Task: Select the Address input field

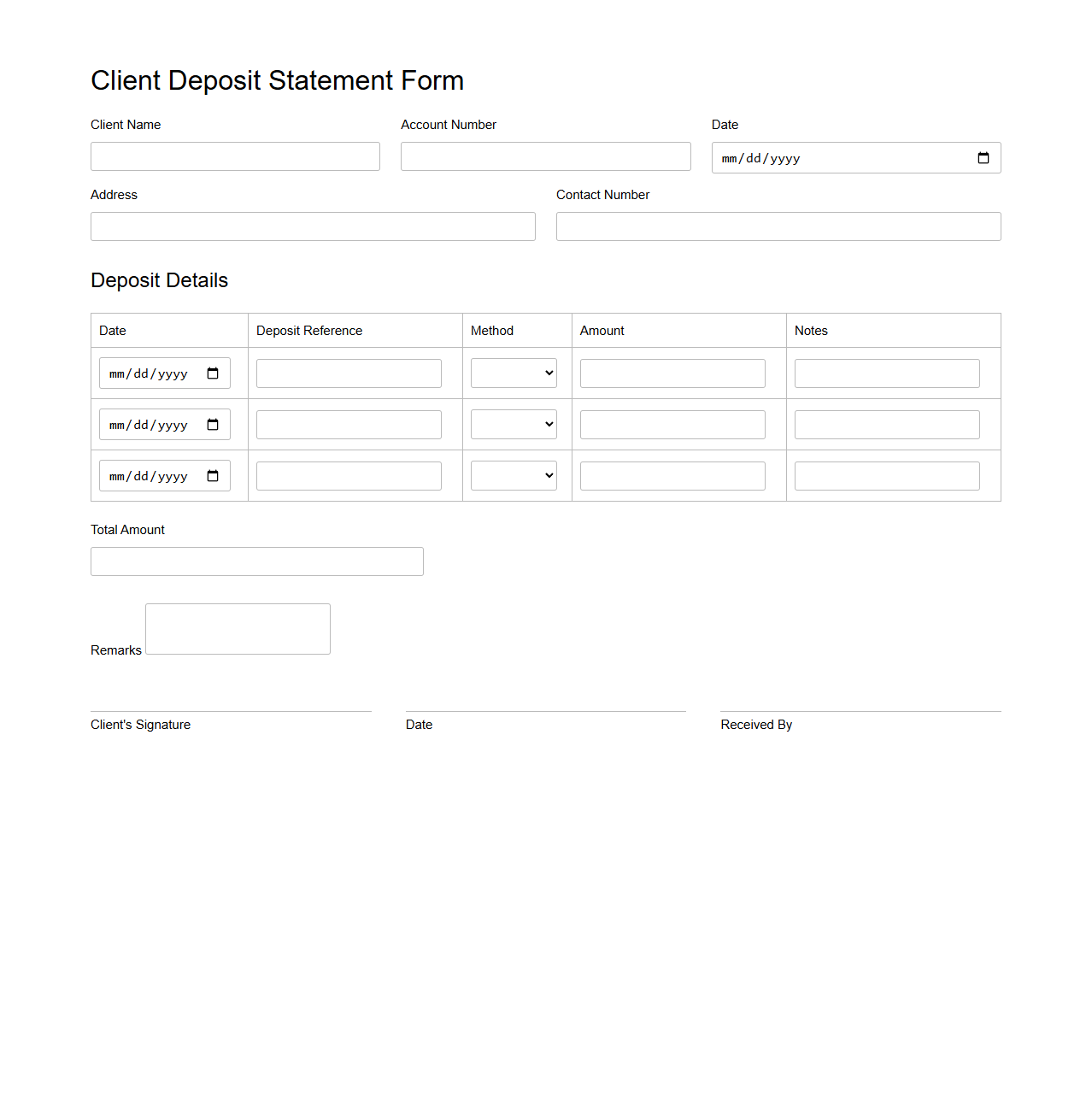Action: tap(313, 226)
